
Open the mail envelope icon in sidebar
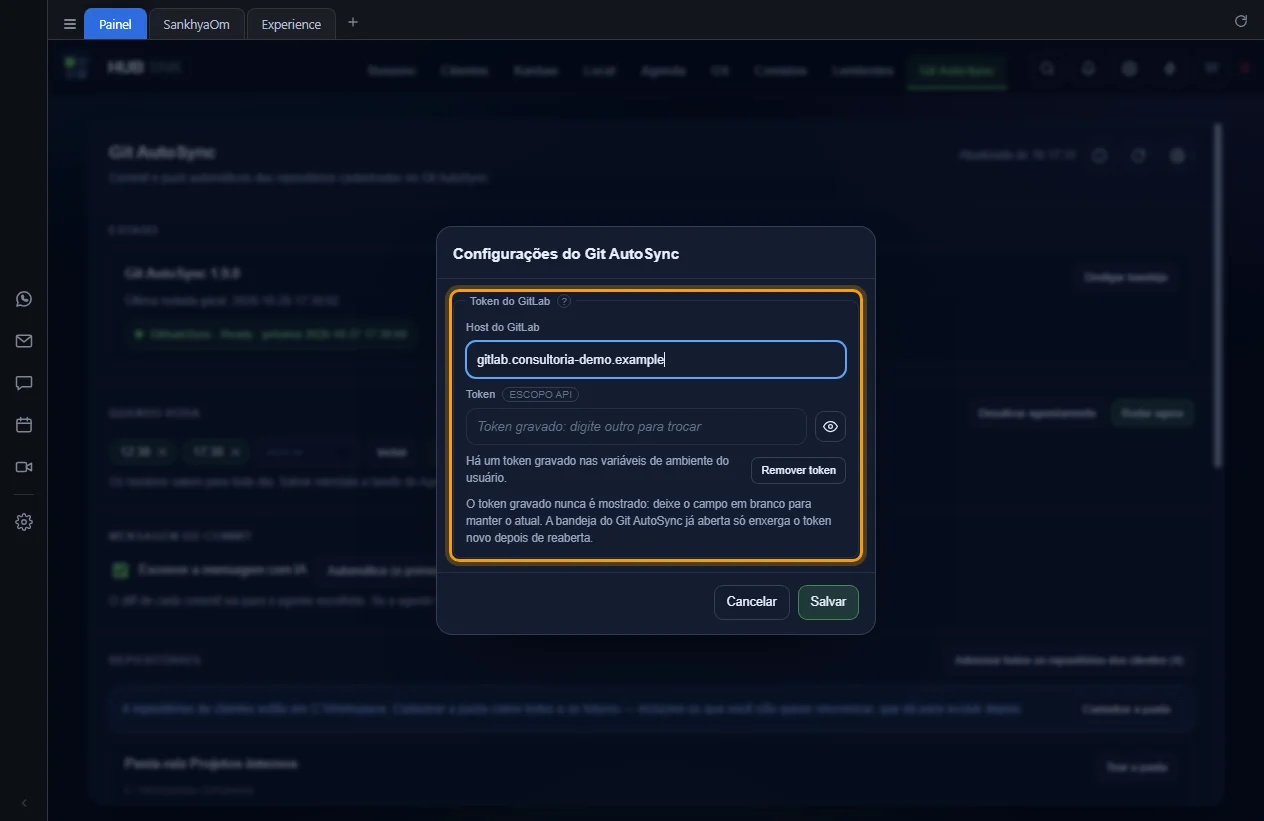click(x=24, y=341)
